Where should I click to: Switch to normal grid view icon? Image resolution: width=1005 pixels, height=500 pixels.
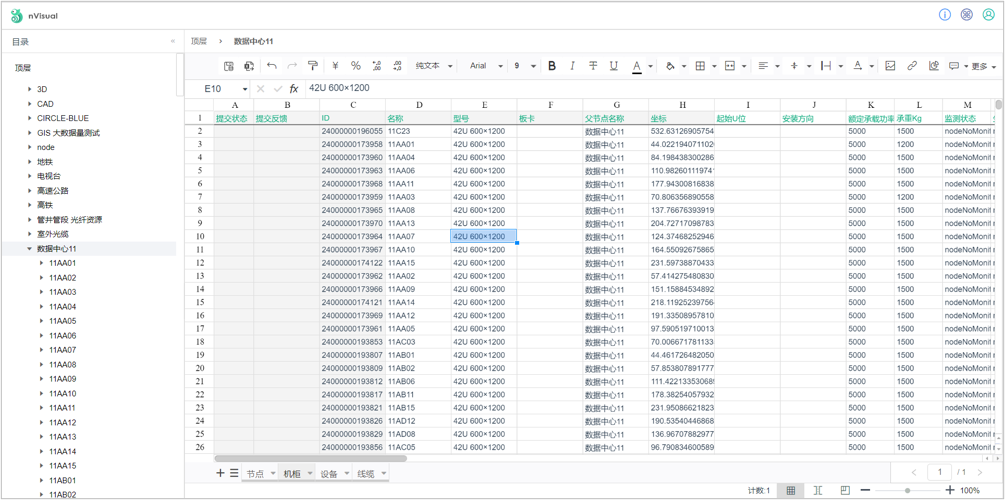791,490
